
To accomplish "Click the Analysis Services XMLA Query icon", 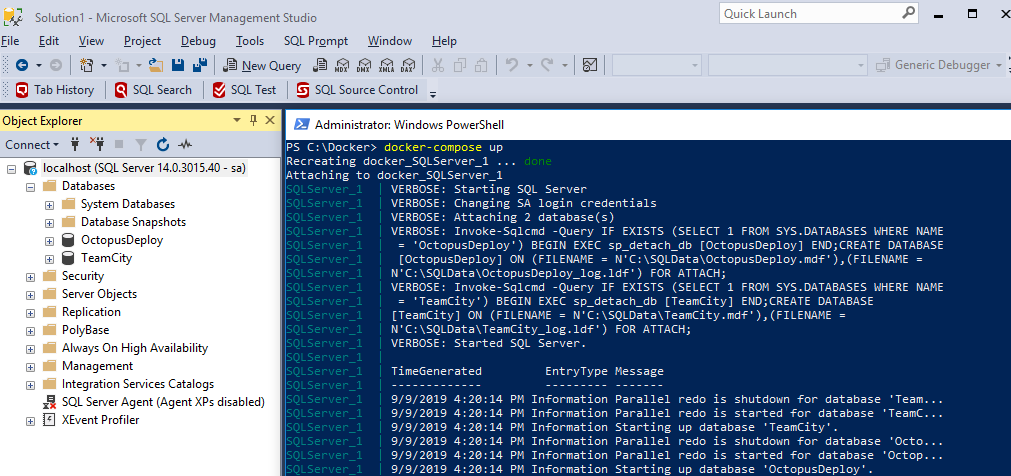I will [x=385, y=65].
